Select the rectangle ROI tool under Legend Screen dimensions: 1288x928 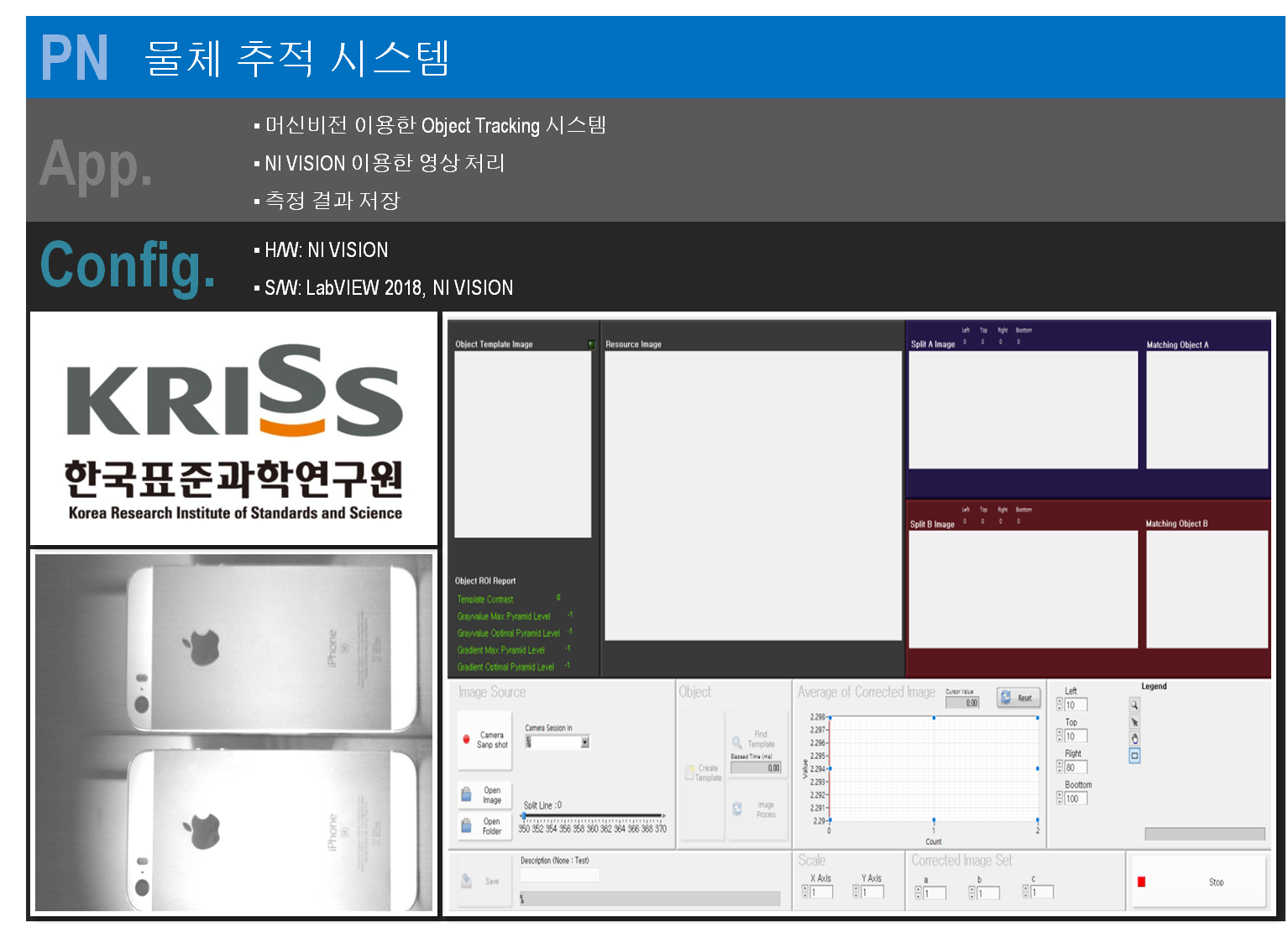1134,756
